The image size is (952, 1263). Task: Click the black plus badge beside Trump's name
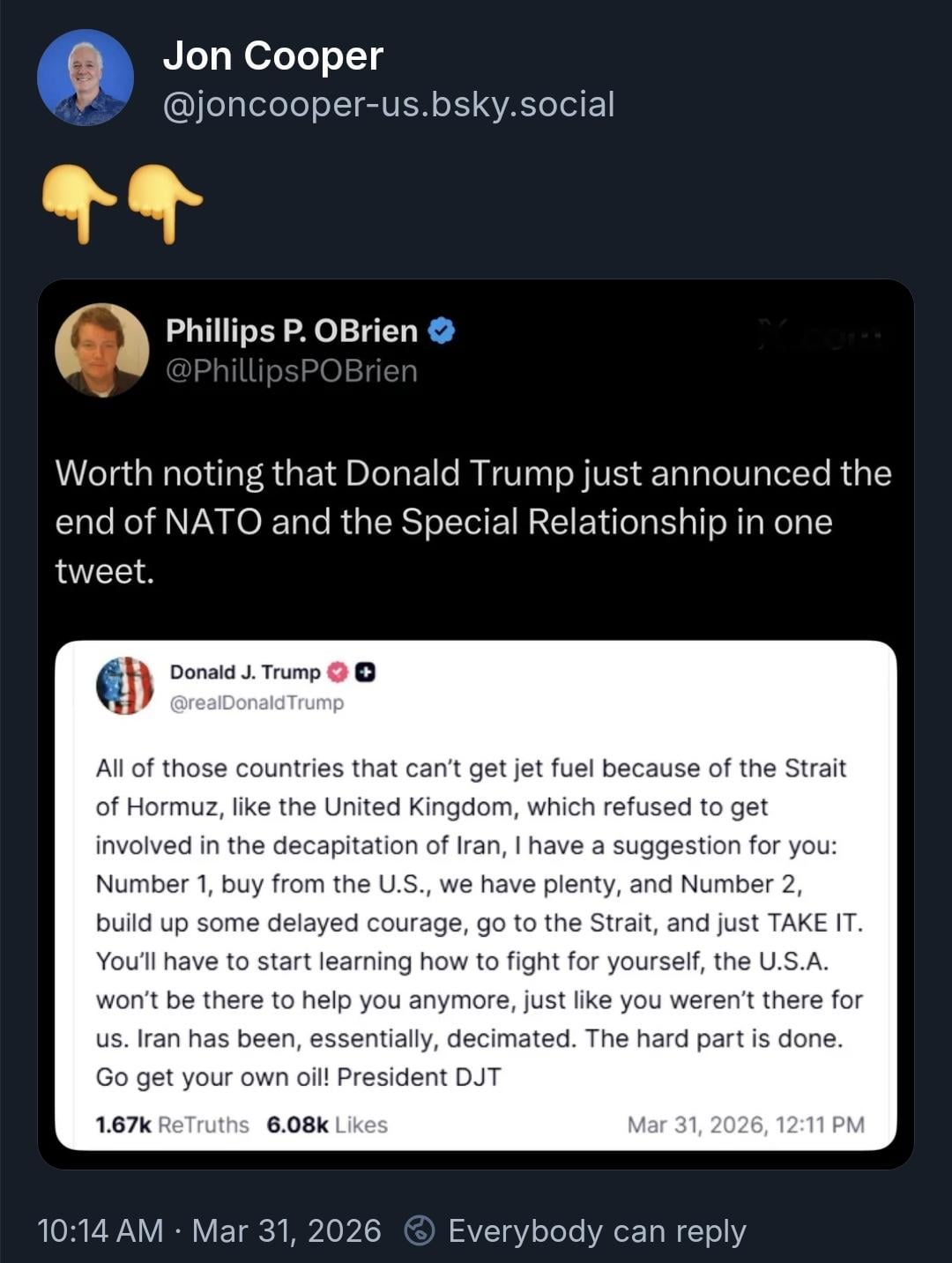[365, 672]
